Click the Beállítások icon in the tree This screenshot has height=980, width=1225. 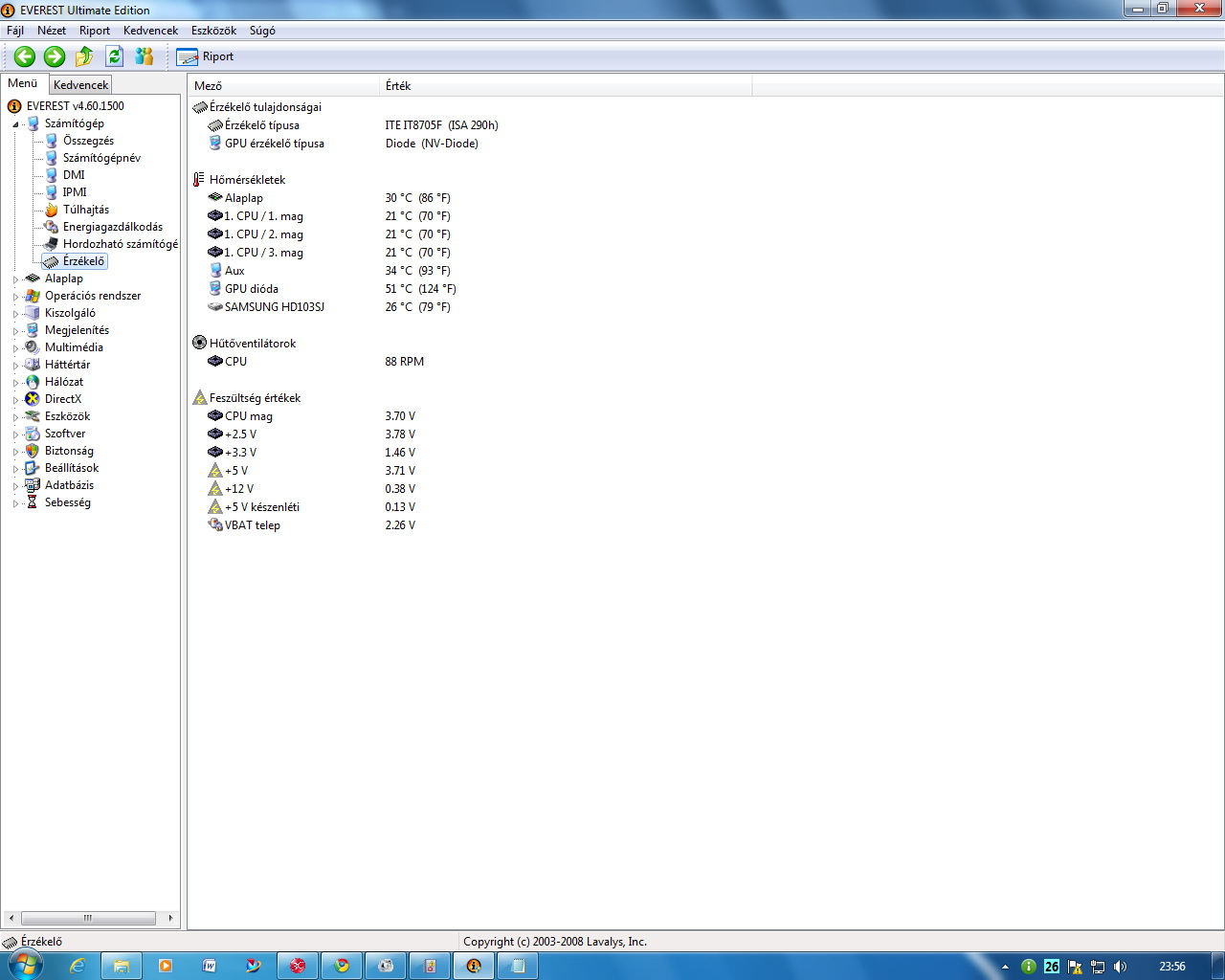pyautogui.click(x=33, y=468)
